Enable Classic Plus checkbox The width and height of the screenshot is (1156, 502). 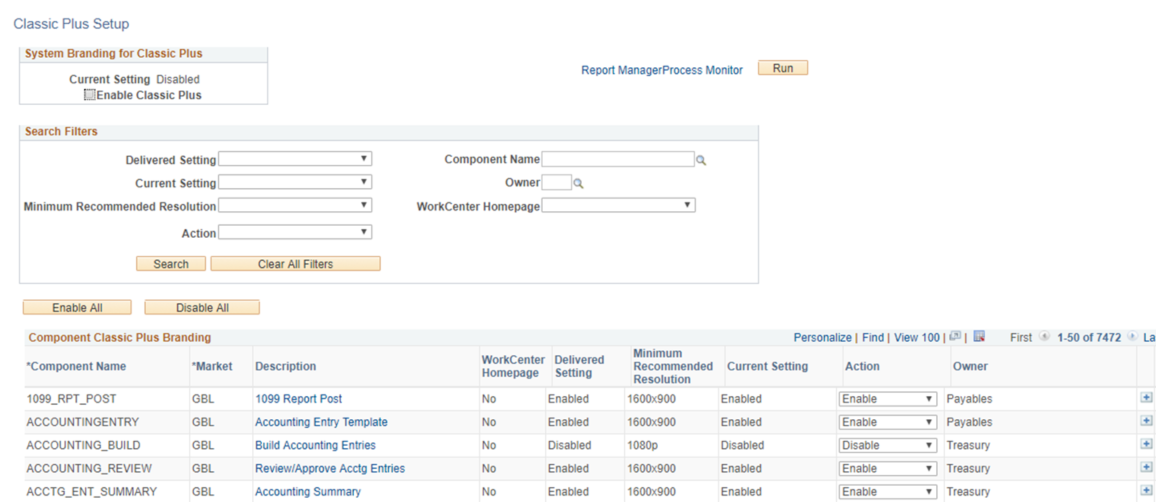pos(89,95)
